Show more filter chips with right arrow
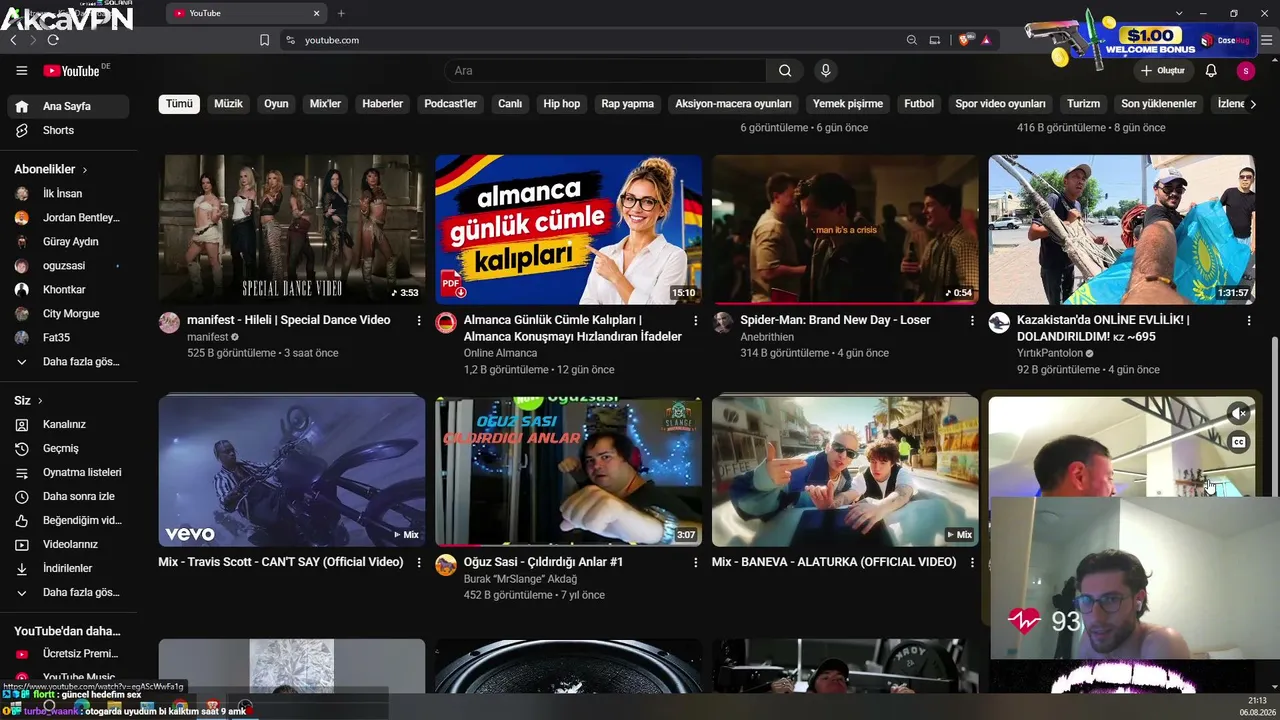 pos(1253,104)
